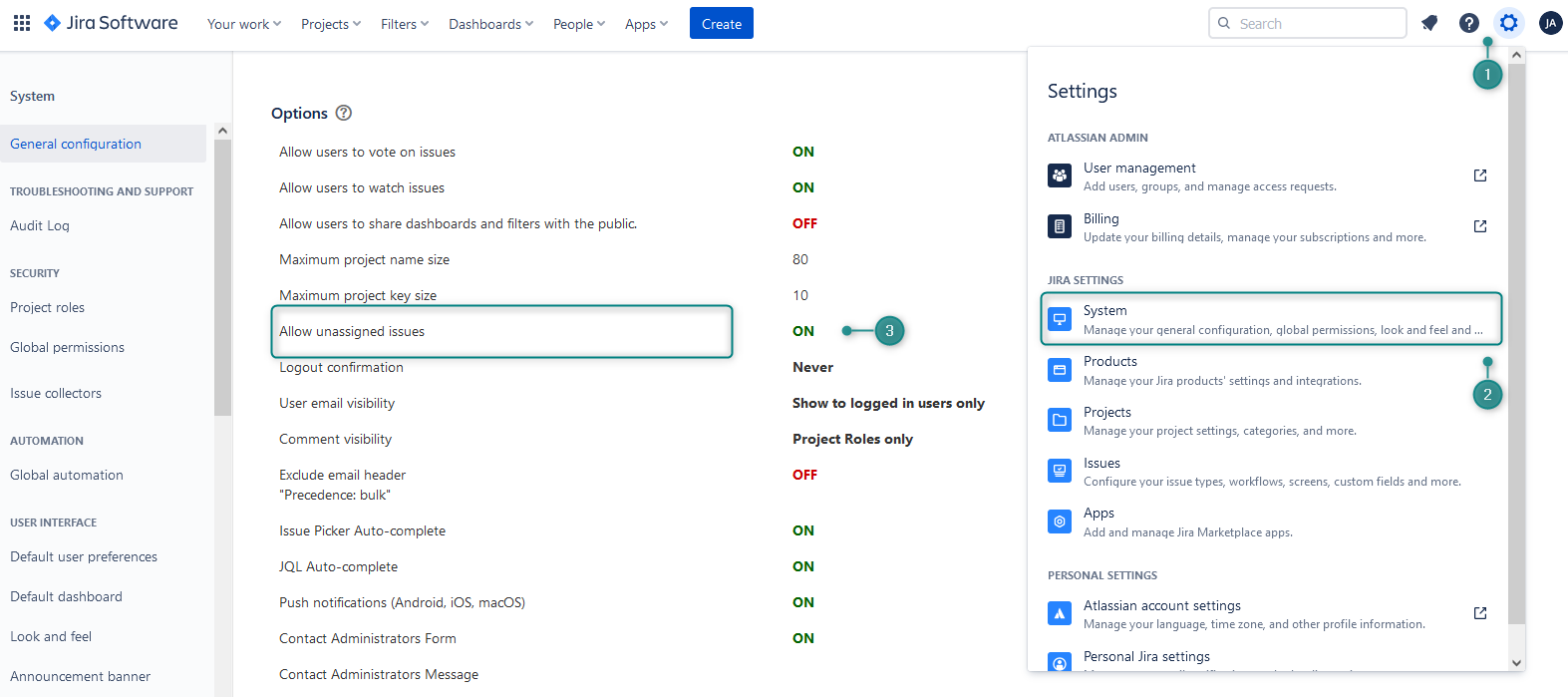Click the Jira Software logo
The width and height of the screenshot is (1568, 697).
click(x=111, y=23)
